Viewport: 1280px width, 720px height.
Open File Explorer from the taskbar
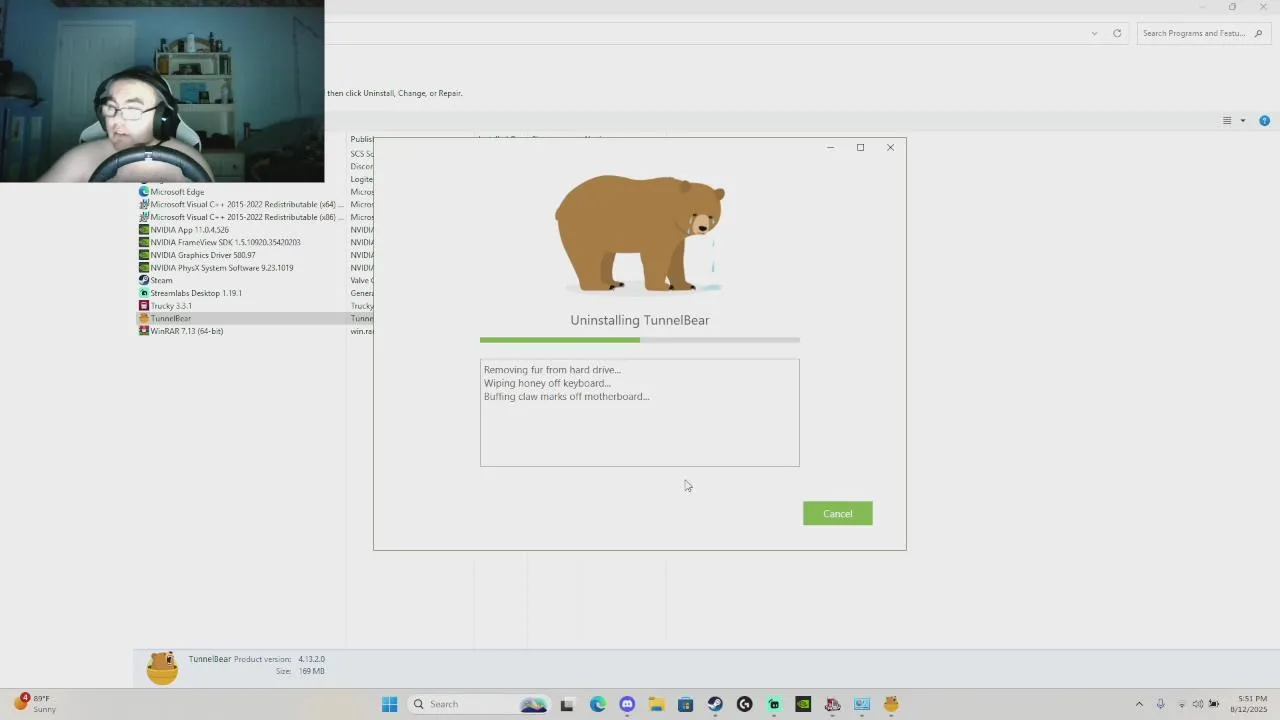[656, 704]
